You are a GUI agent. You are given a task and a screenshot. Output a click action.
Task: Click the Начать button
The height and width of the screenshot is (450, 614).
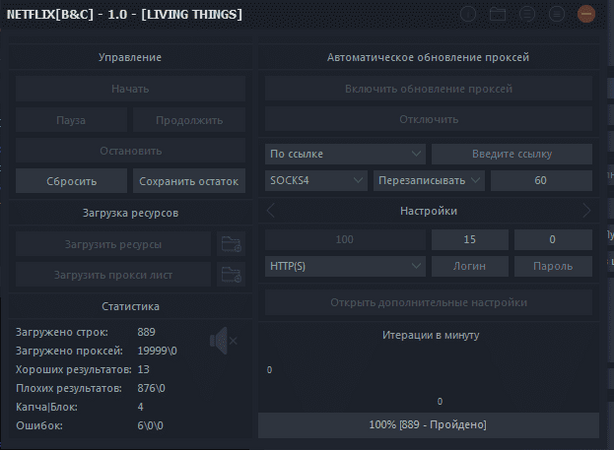tap(130, 89)
